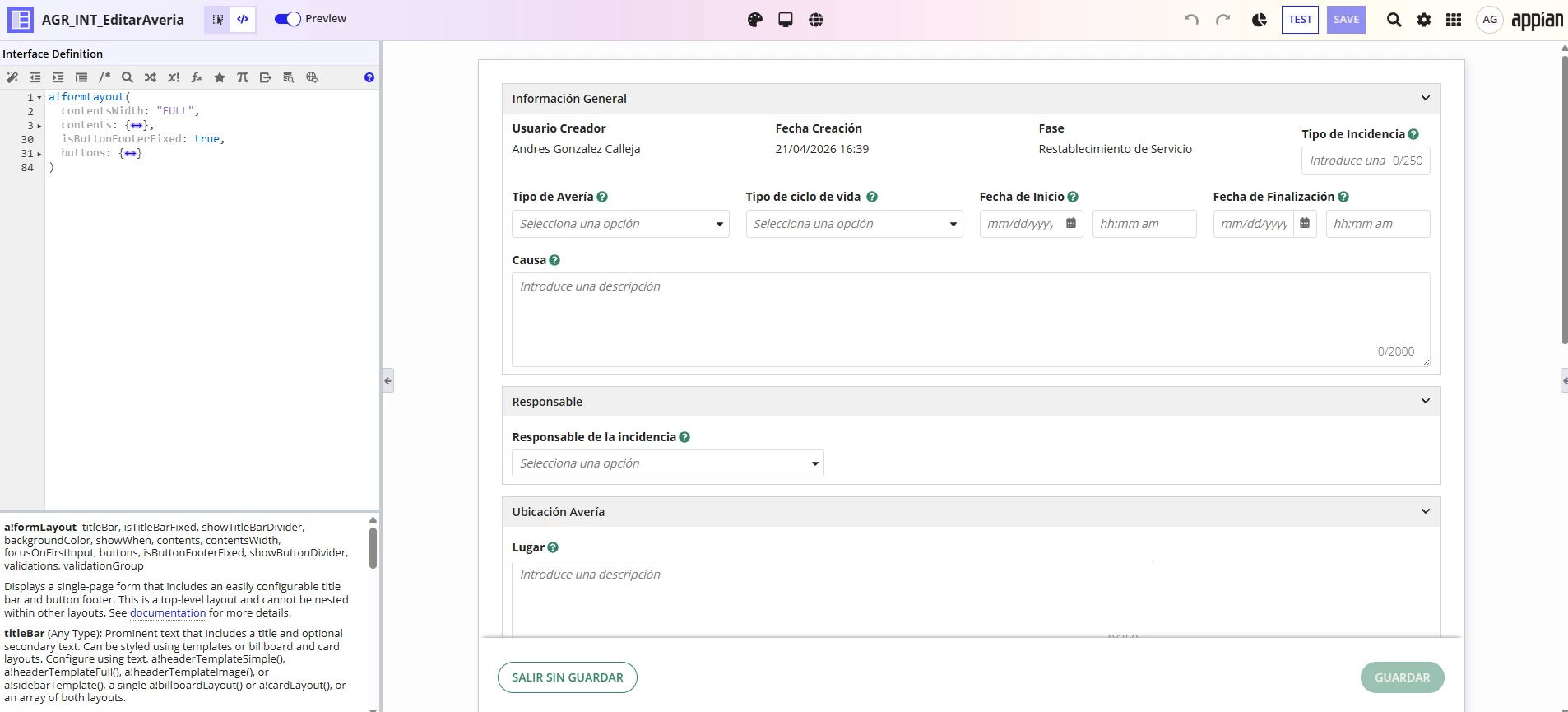The image size is (1568, 712).
Task: Open Fecha de Inicio calendar picker
Action: pyautogui.click(x=1071, y=224)
